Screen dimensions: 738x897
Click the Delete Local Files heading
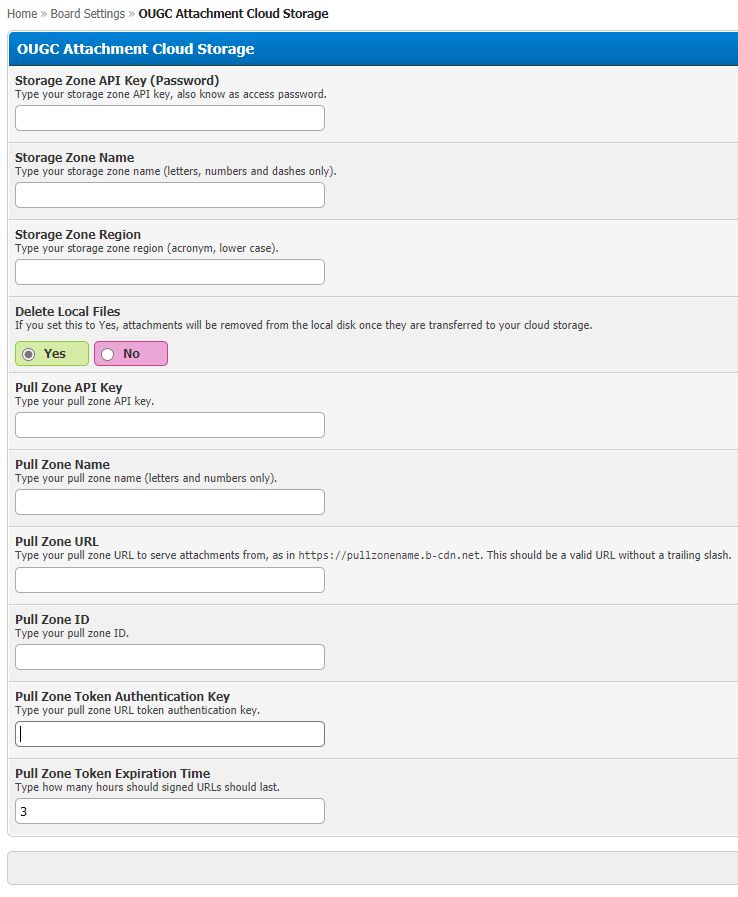pyautogui.click(x=68, y=311)
